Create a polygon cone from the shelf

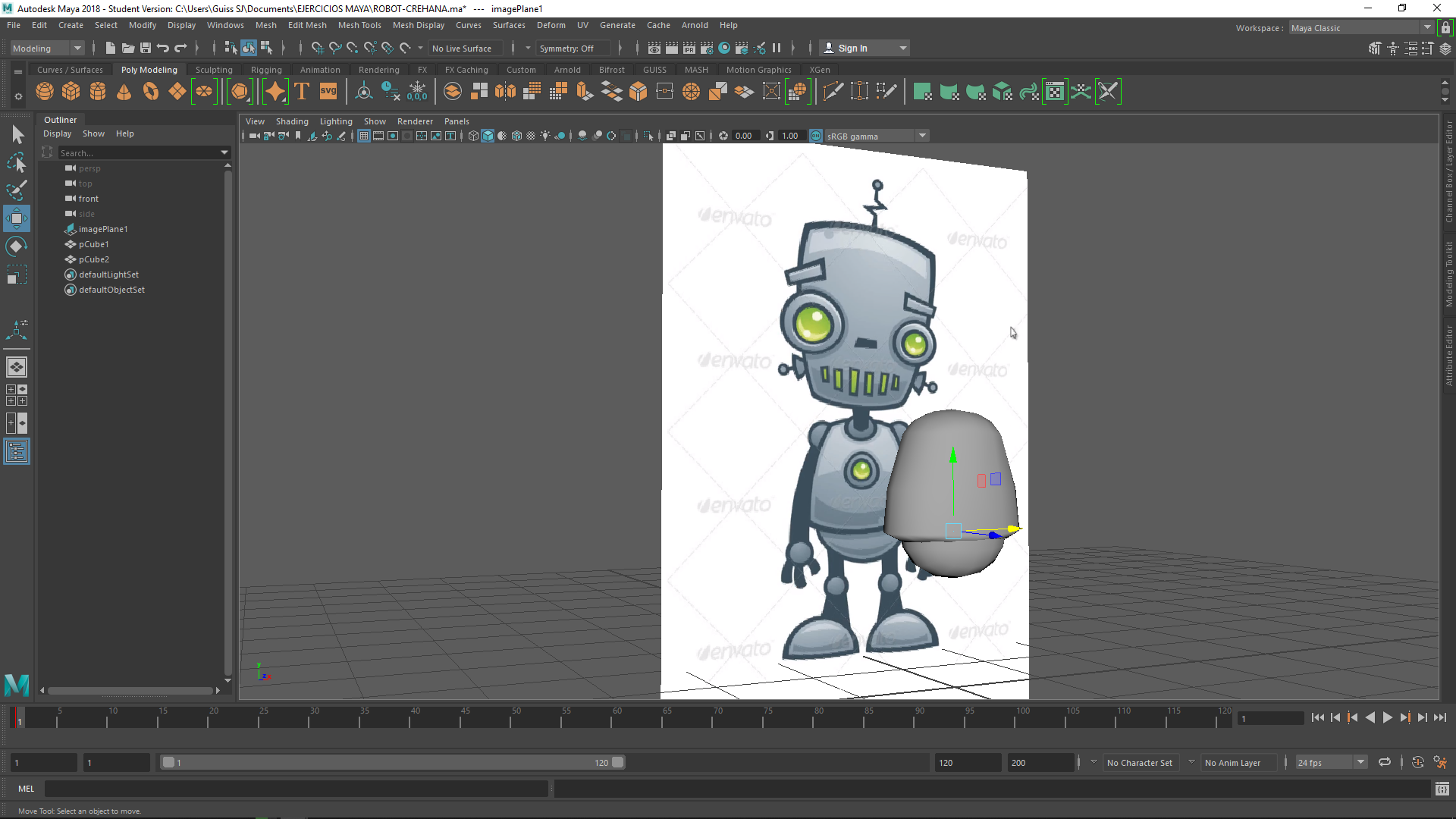pyautogui.click(x=124, y=92)
